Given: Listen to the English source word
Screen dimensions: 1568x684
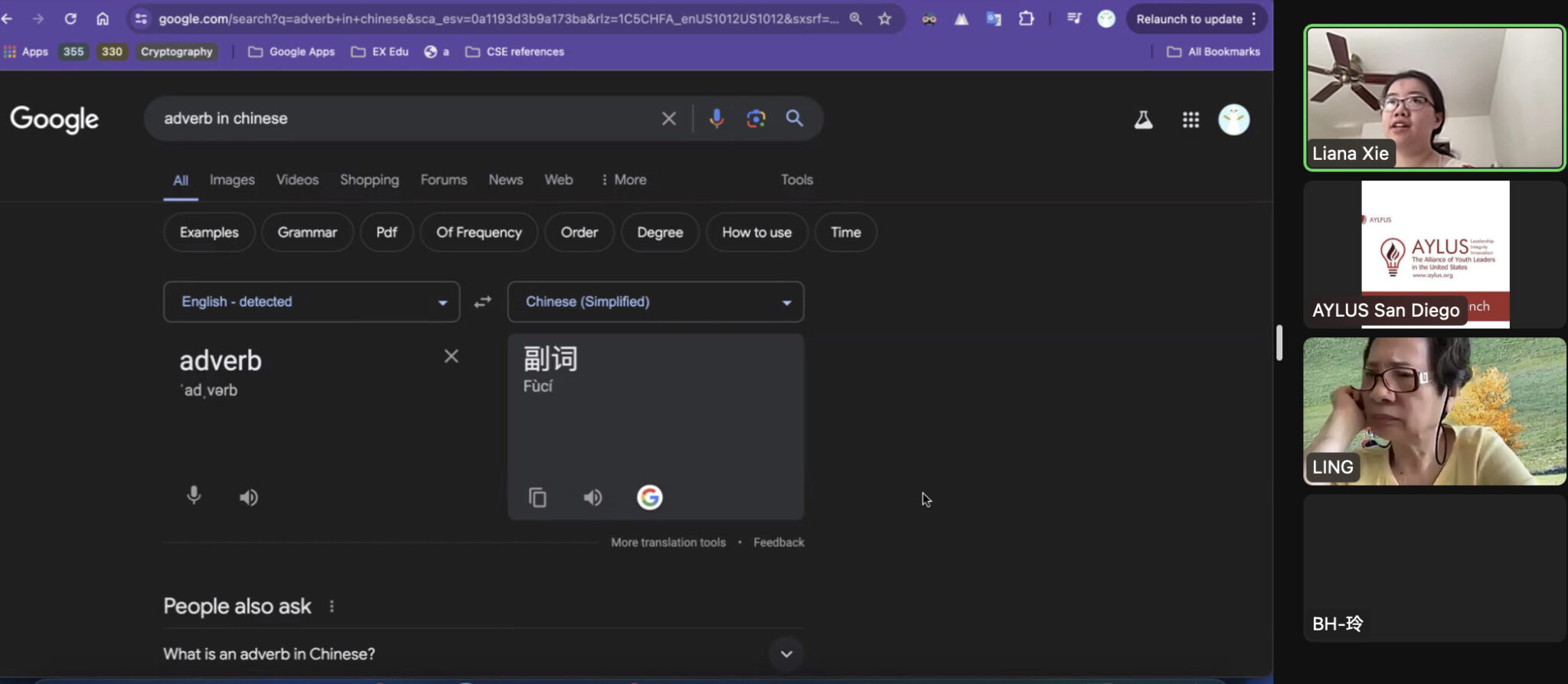Looking at the screenshot, I should pyautogui.click(x=249, y=497).
